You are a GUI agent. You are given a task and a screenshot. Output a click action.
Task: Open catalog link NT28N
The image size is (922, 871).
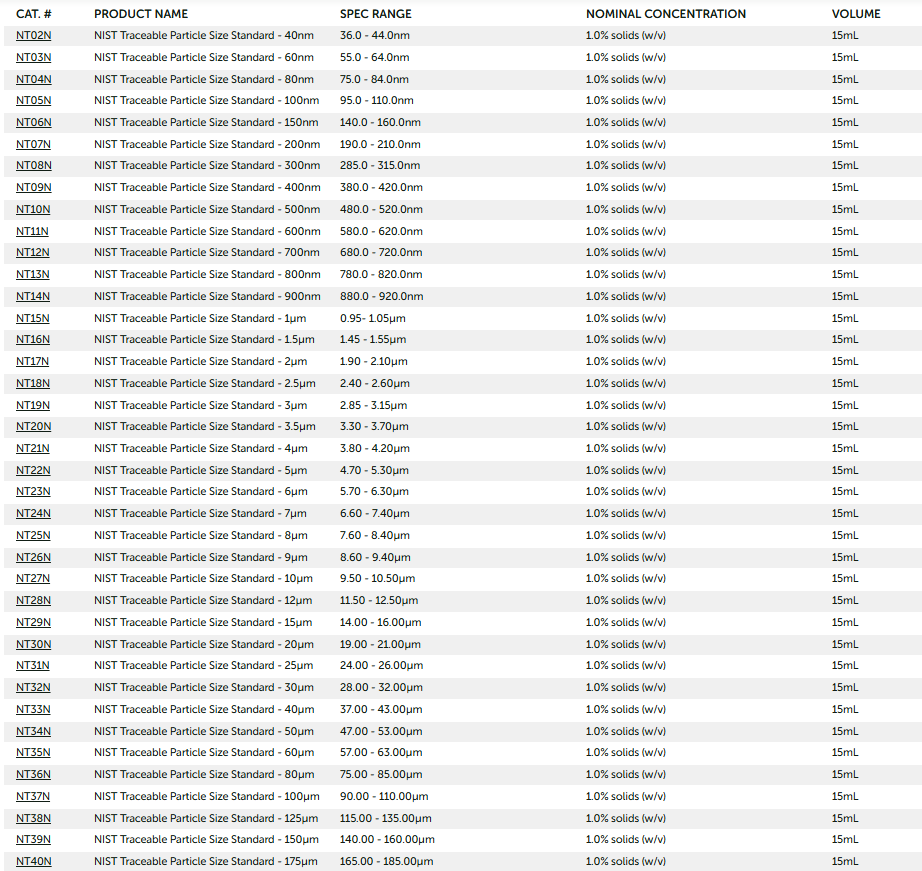(34, 600)
